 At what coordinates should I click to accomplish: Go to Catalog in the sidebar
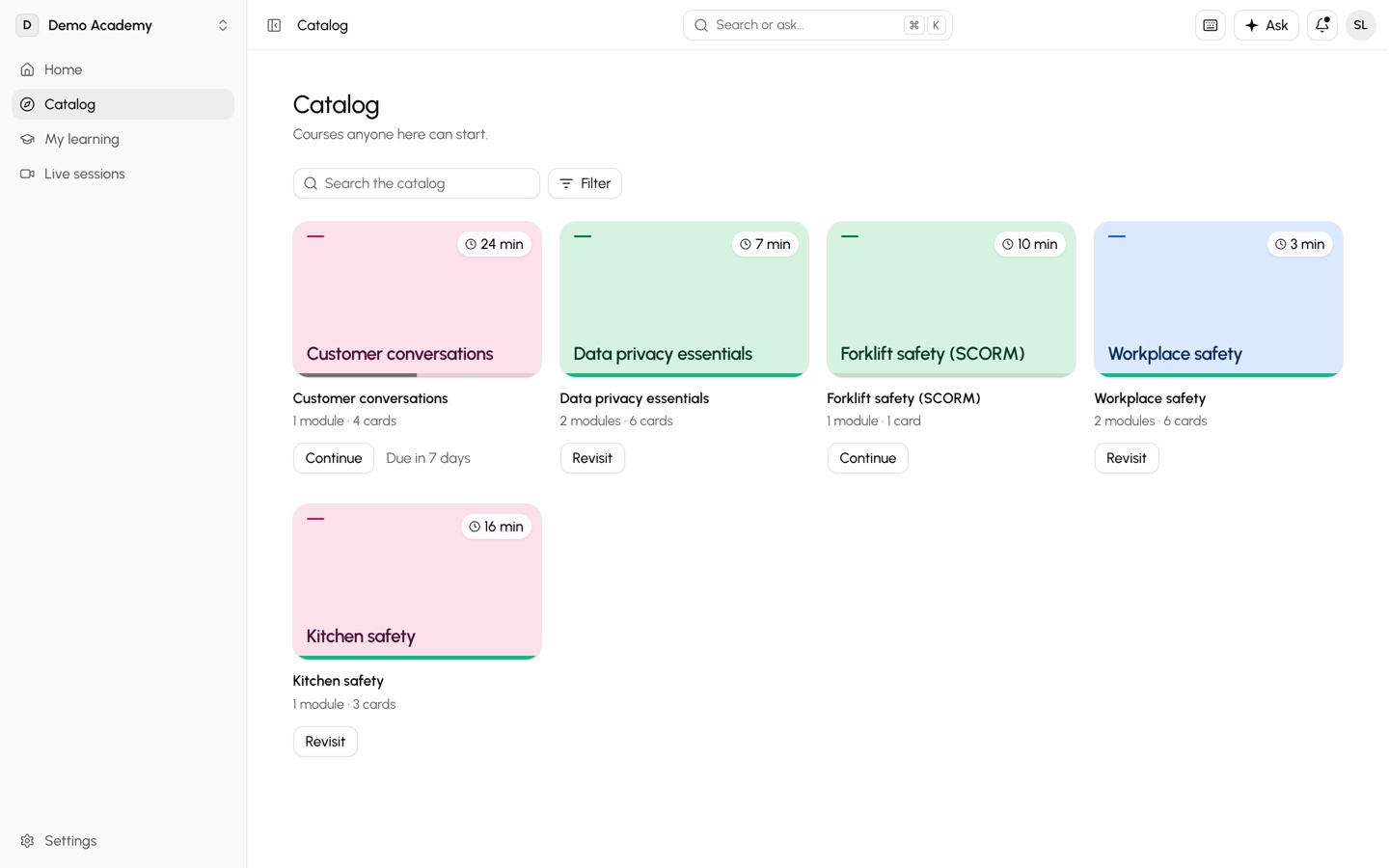coord(123,104)
